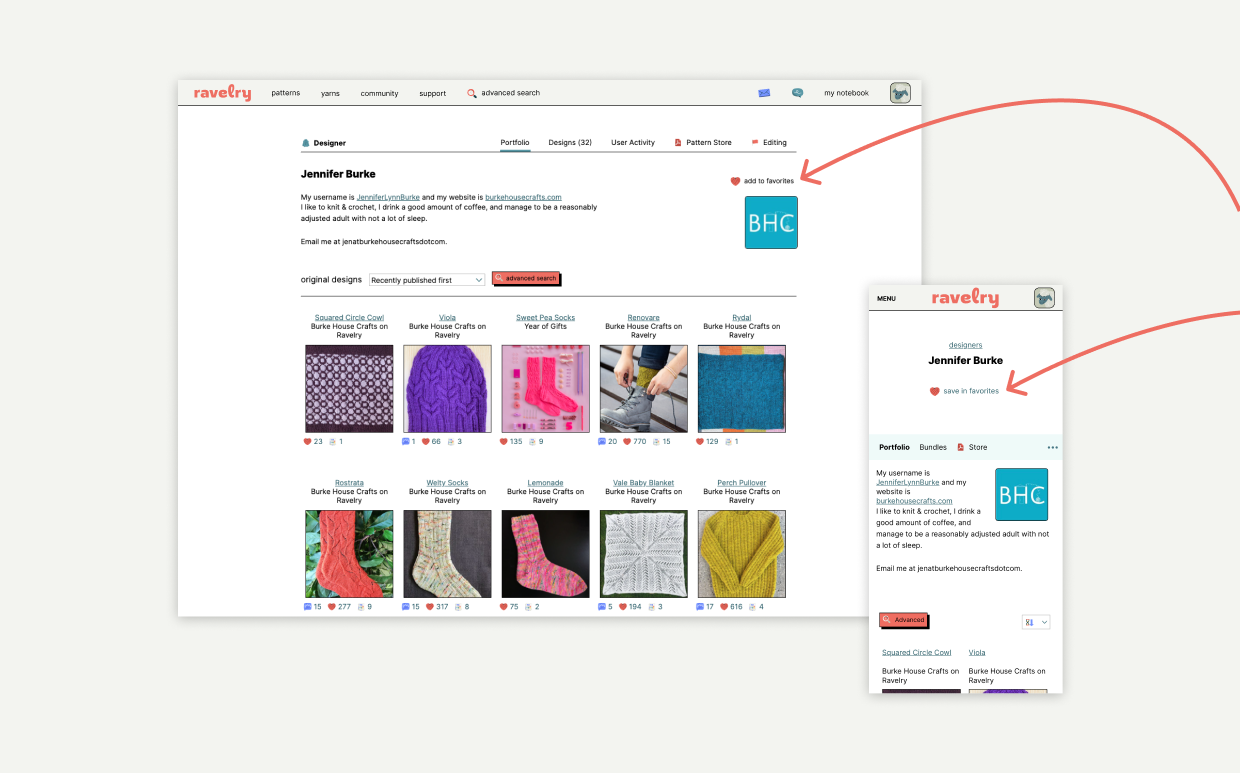Open the three-dot more options in mobile tabs
1240x773 pixels.
[x=1052, y=447]
